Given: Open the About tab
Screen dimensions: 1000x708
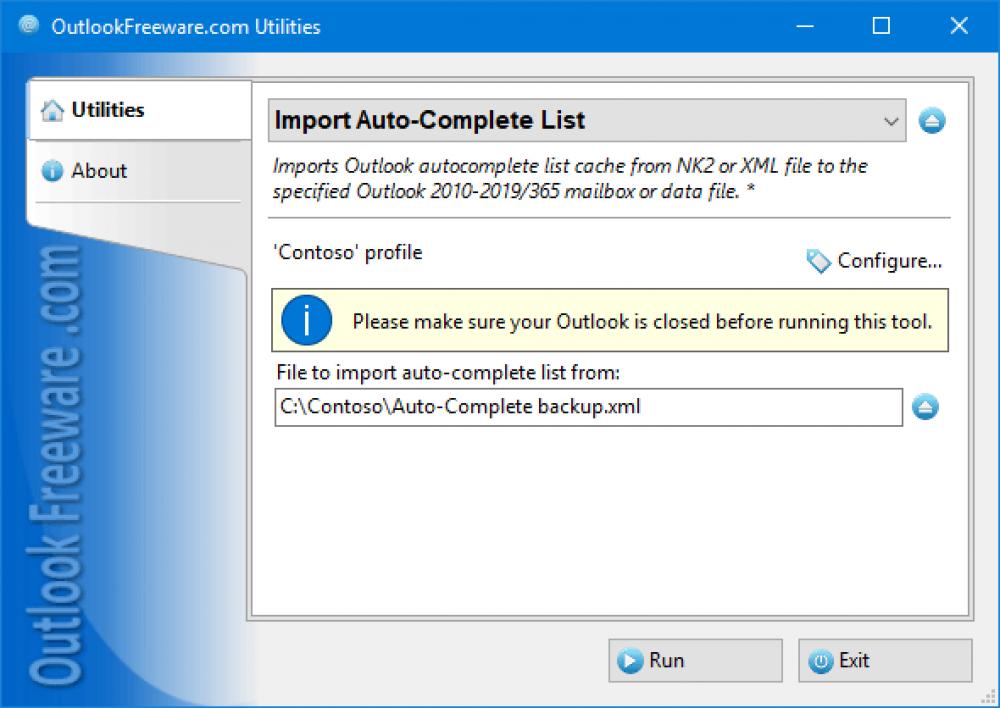Looking at the screenshot, I should tap(100, 171).
